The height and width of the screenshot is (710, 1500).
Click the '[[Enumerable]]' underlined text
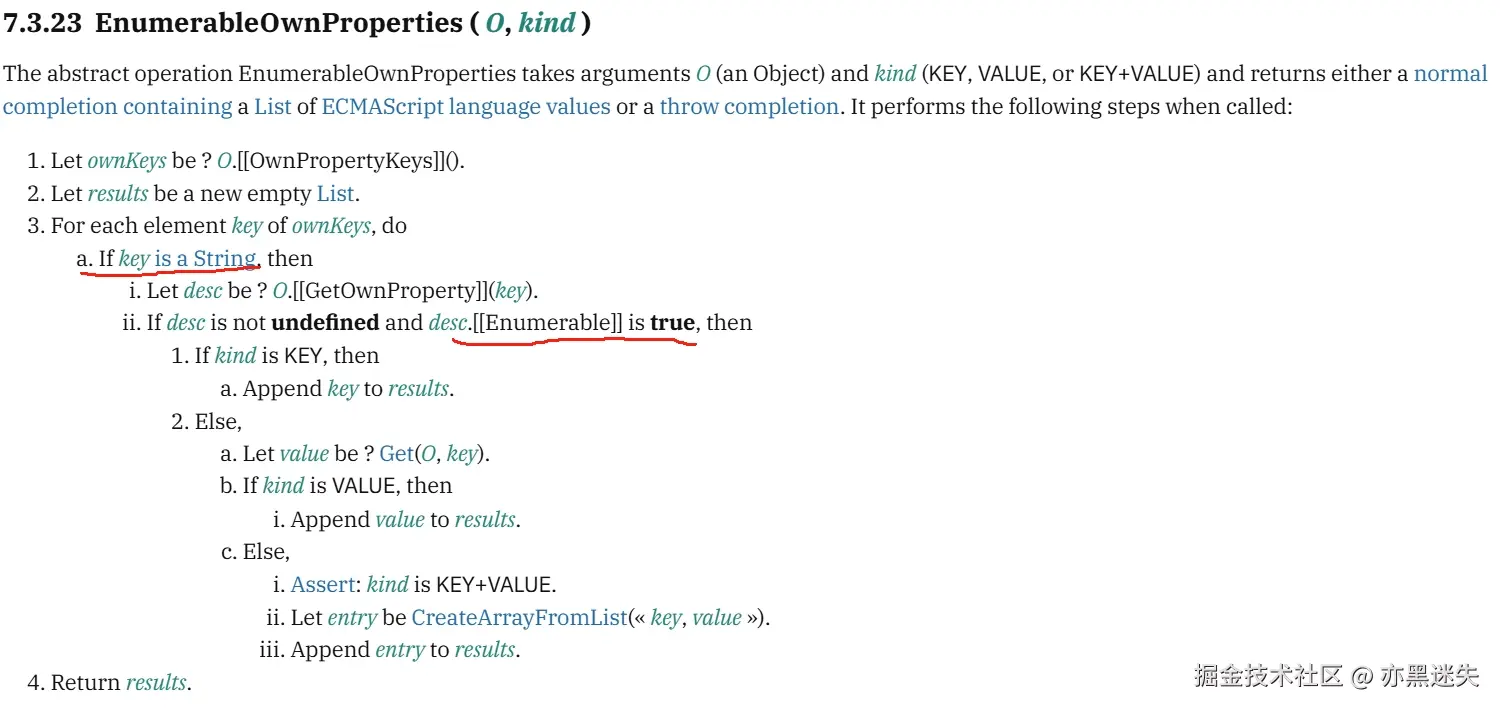pyautogui.click(x=547, y=323)
